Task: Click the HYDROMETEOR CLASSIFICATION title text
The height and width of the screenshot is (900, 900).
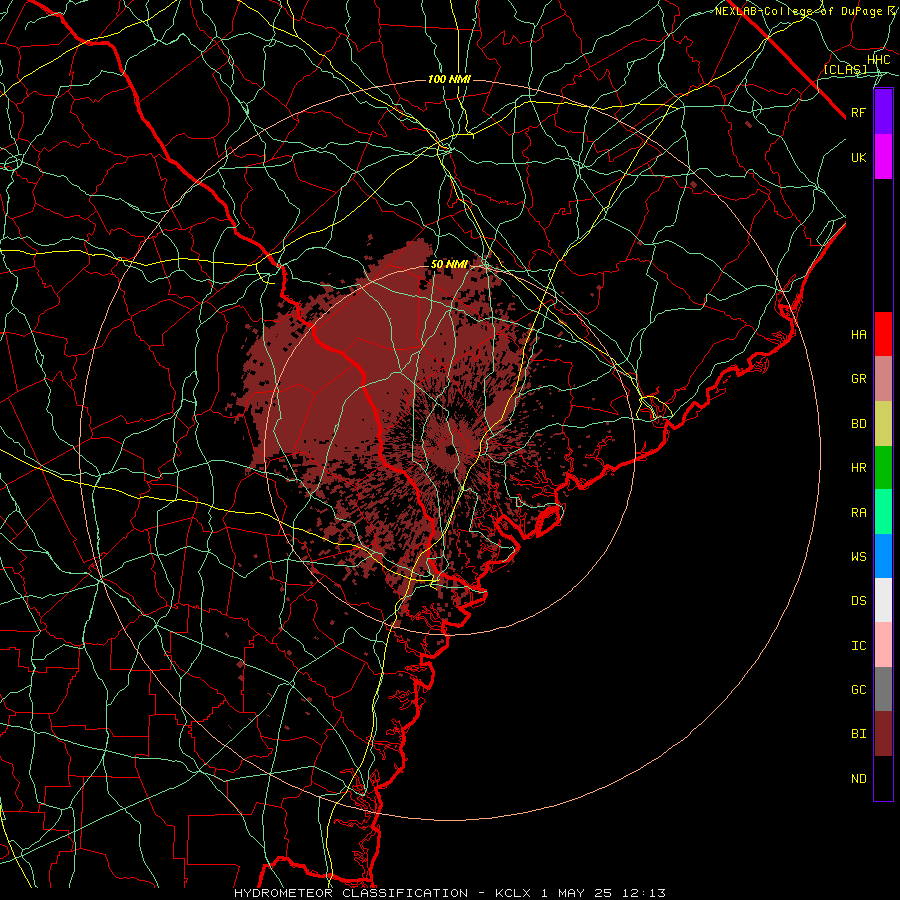Action: coord(351,893)
